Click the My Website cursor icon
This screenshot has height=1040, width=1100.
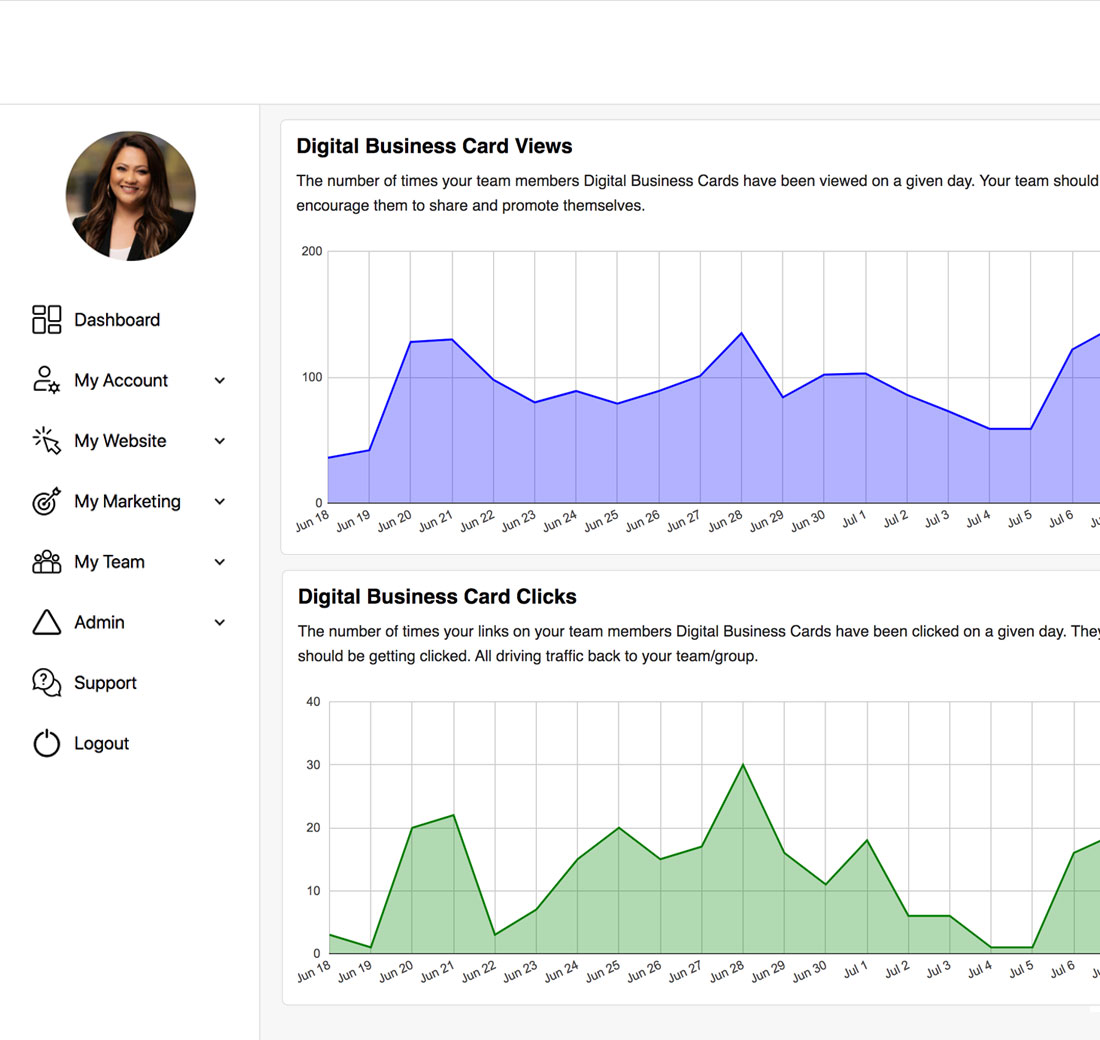pyautogui.click(x=46, y=441)
